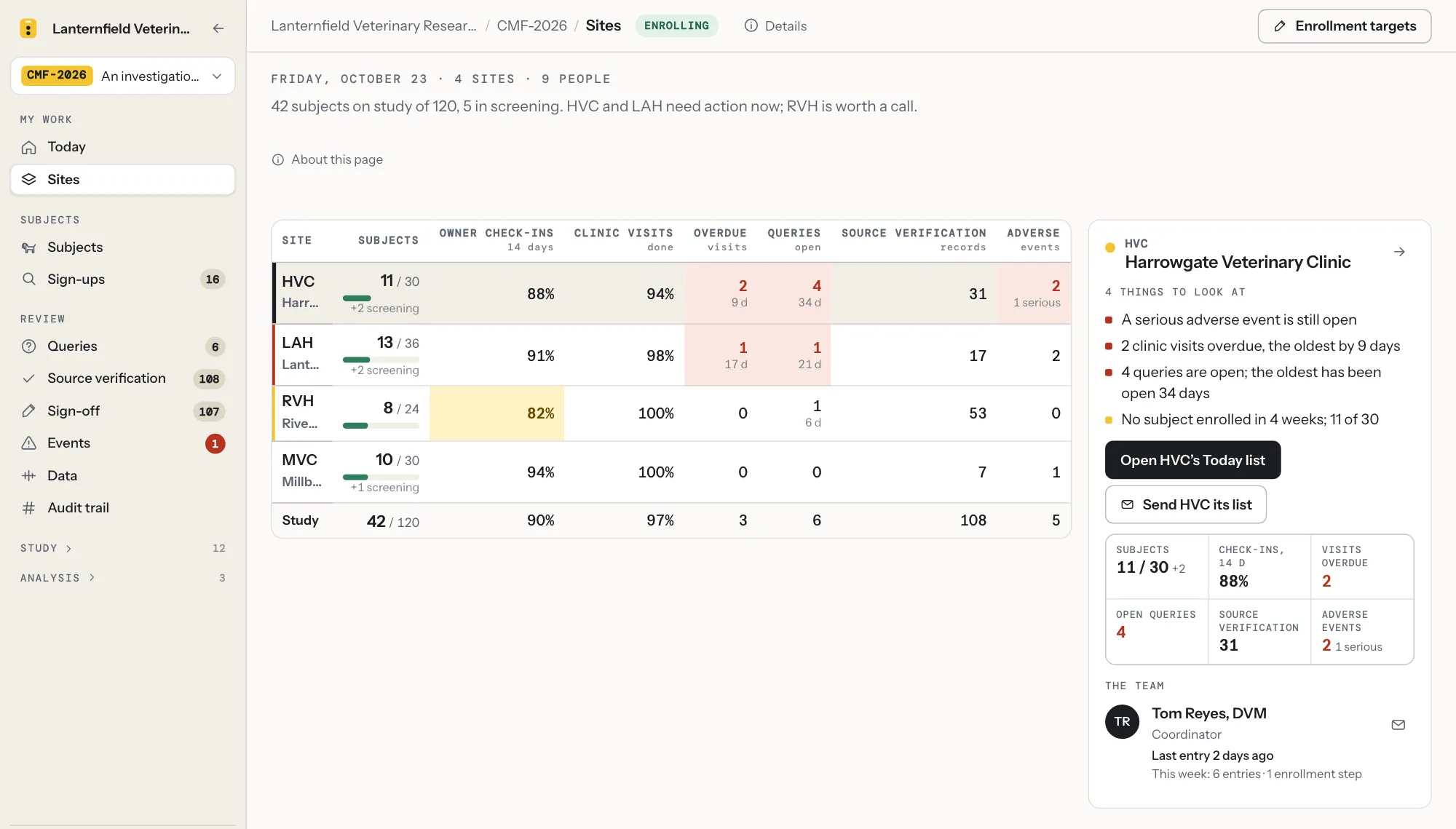This screenshot has height=829, width=1456.
Task: Click the Sites layers icon in sidebar
Action: (x=29, y=179)
